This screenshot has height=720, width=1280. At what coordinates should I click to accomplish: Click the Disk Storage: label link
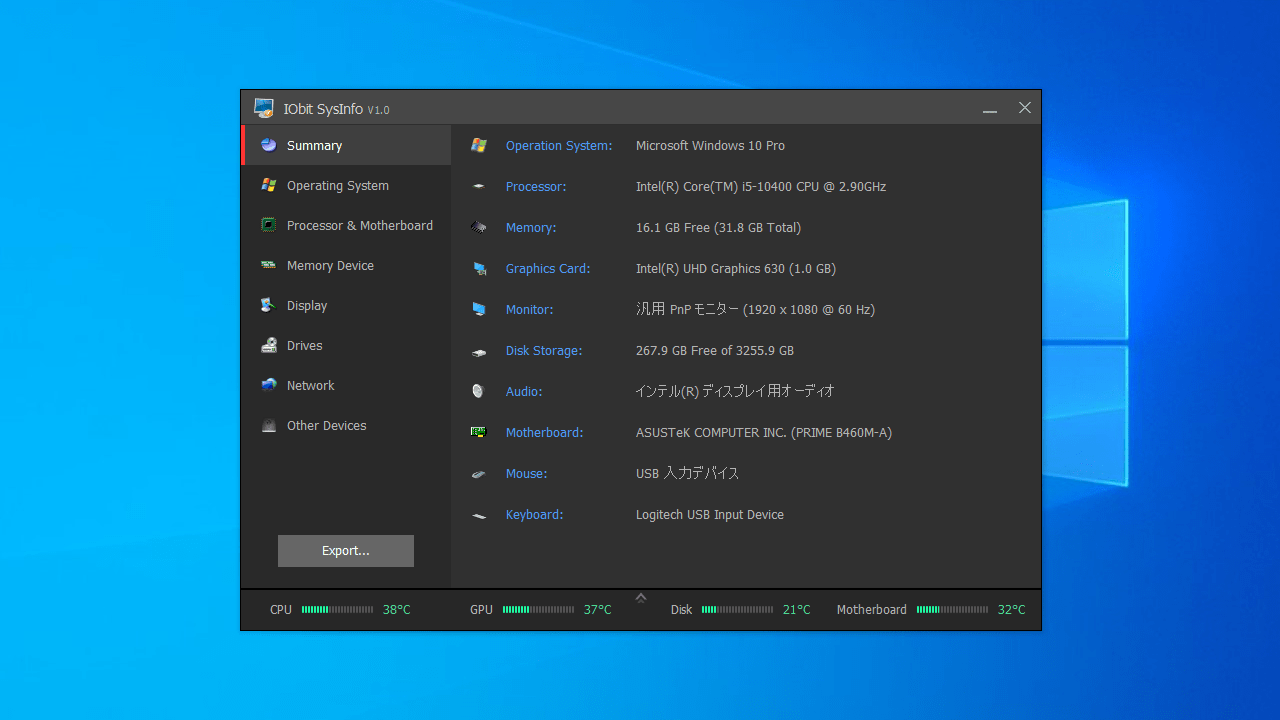[x=544, y=350]
